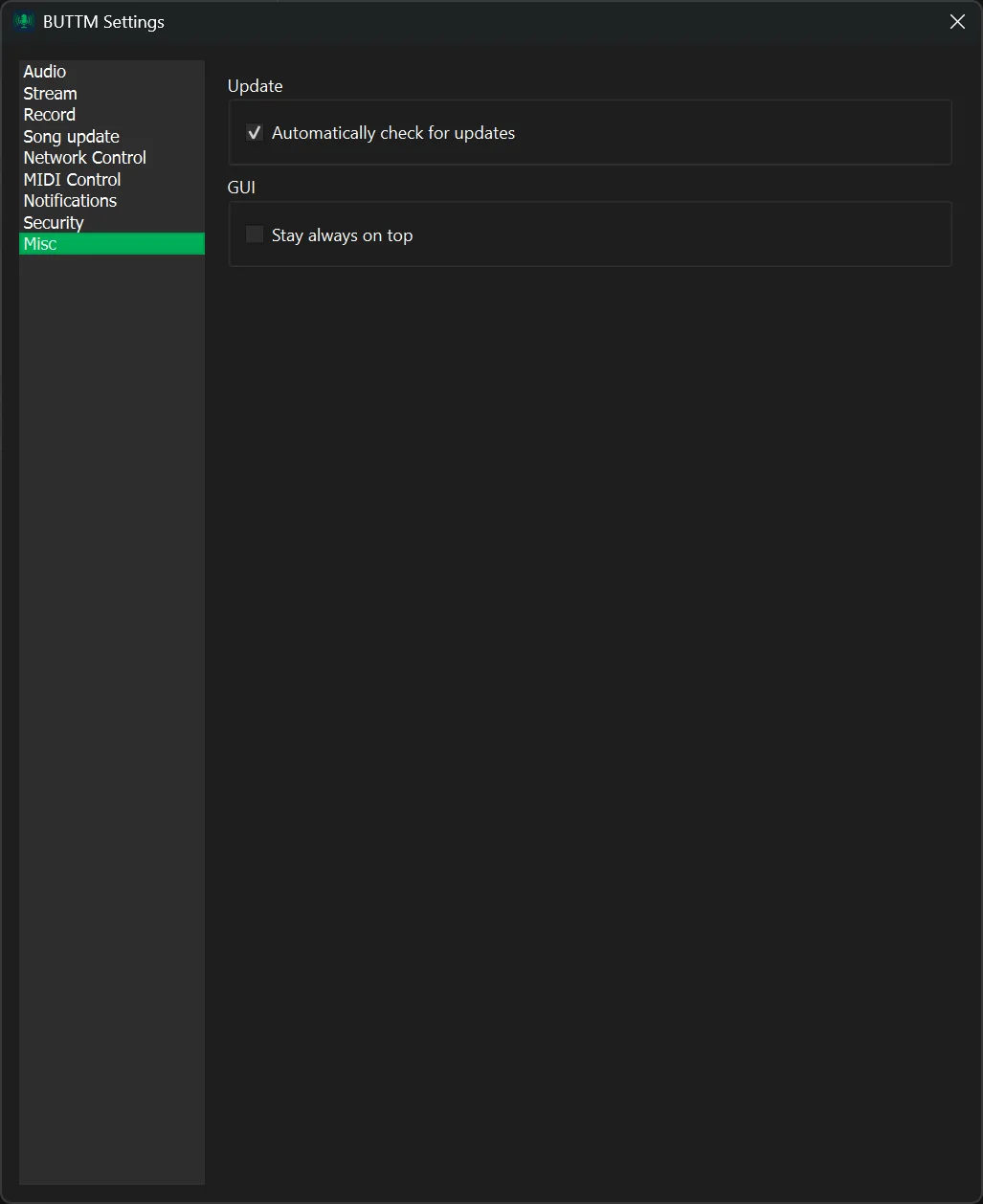The width and height of the screenshot is (983, 1204).
Task: Click the Stay always on top label text
Action: click(342, 234)
